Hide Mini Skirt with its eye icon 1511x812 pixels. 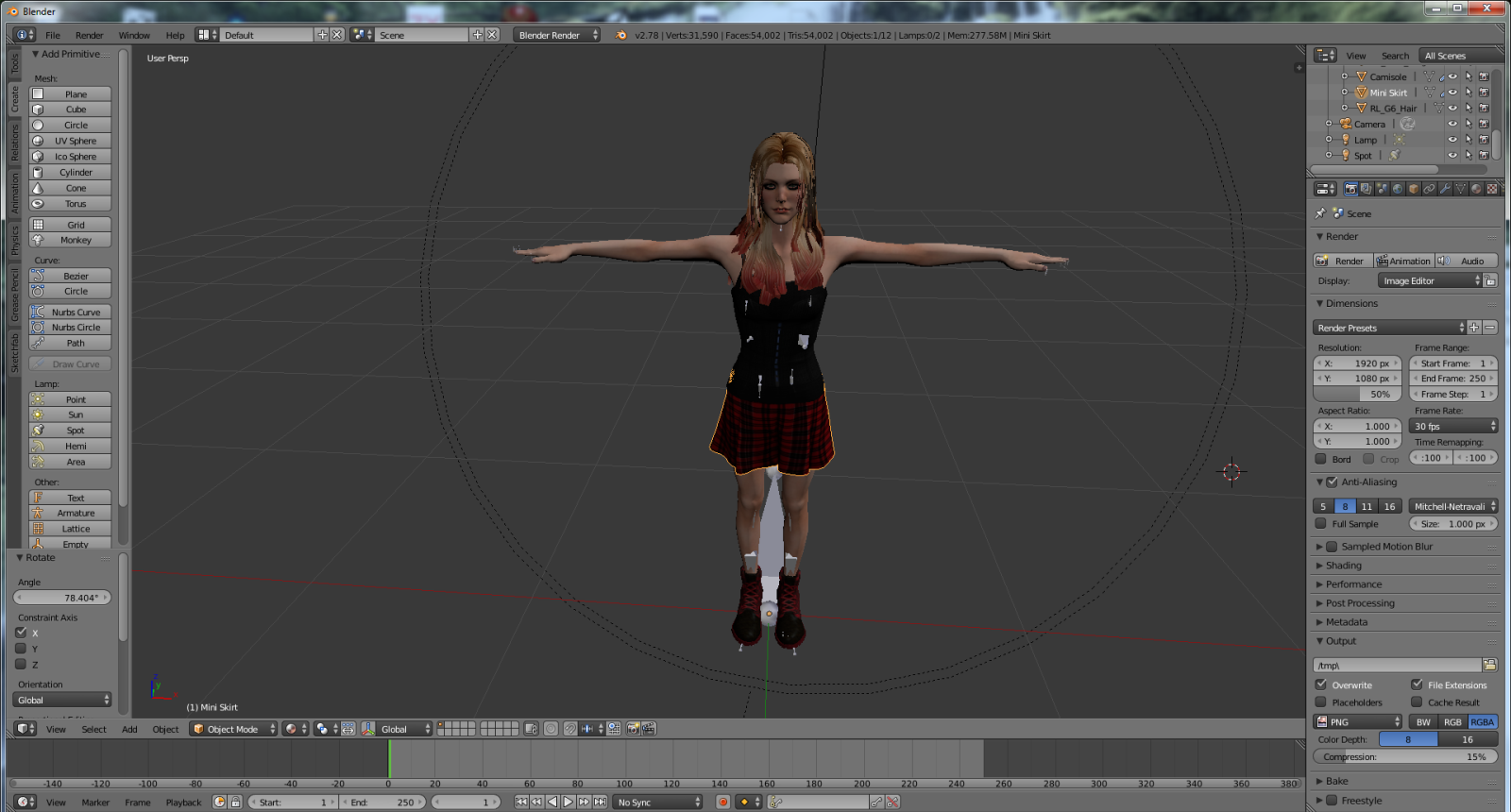tap(1452, 93)
